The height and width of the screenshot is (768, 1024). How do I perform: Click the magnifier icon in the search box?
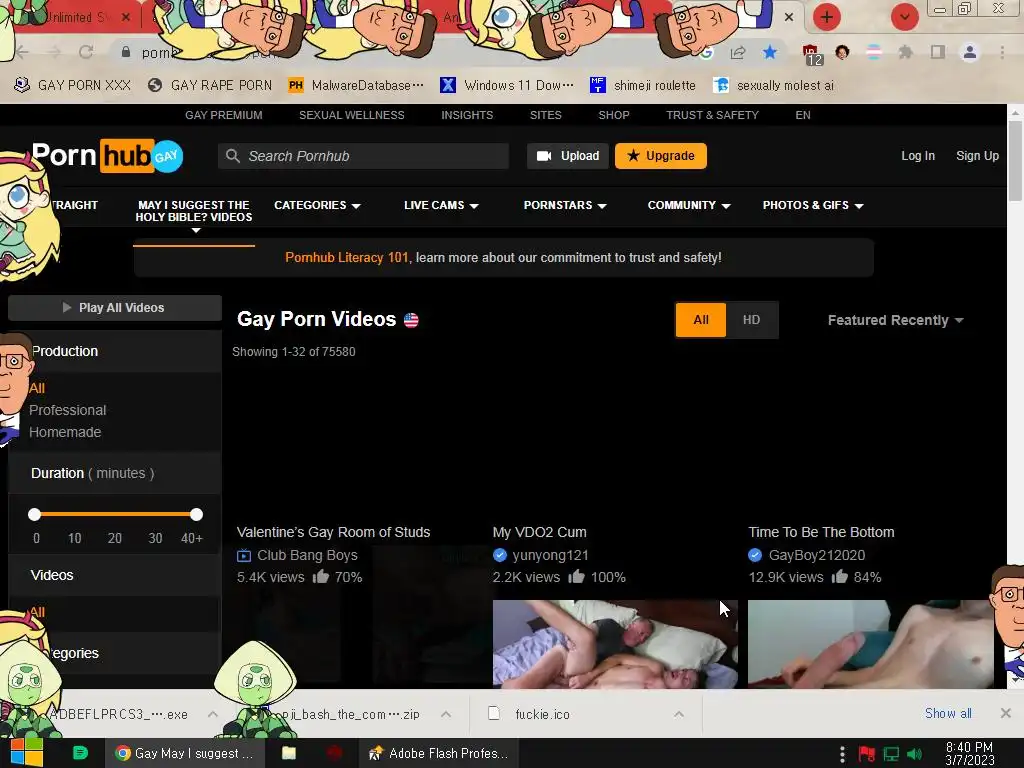232,156
